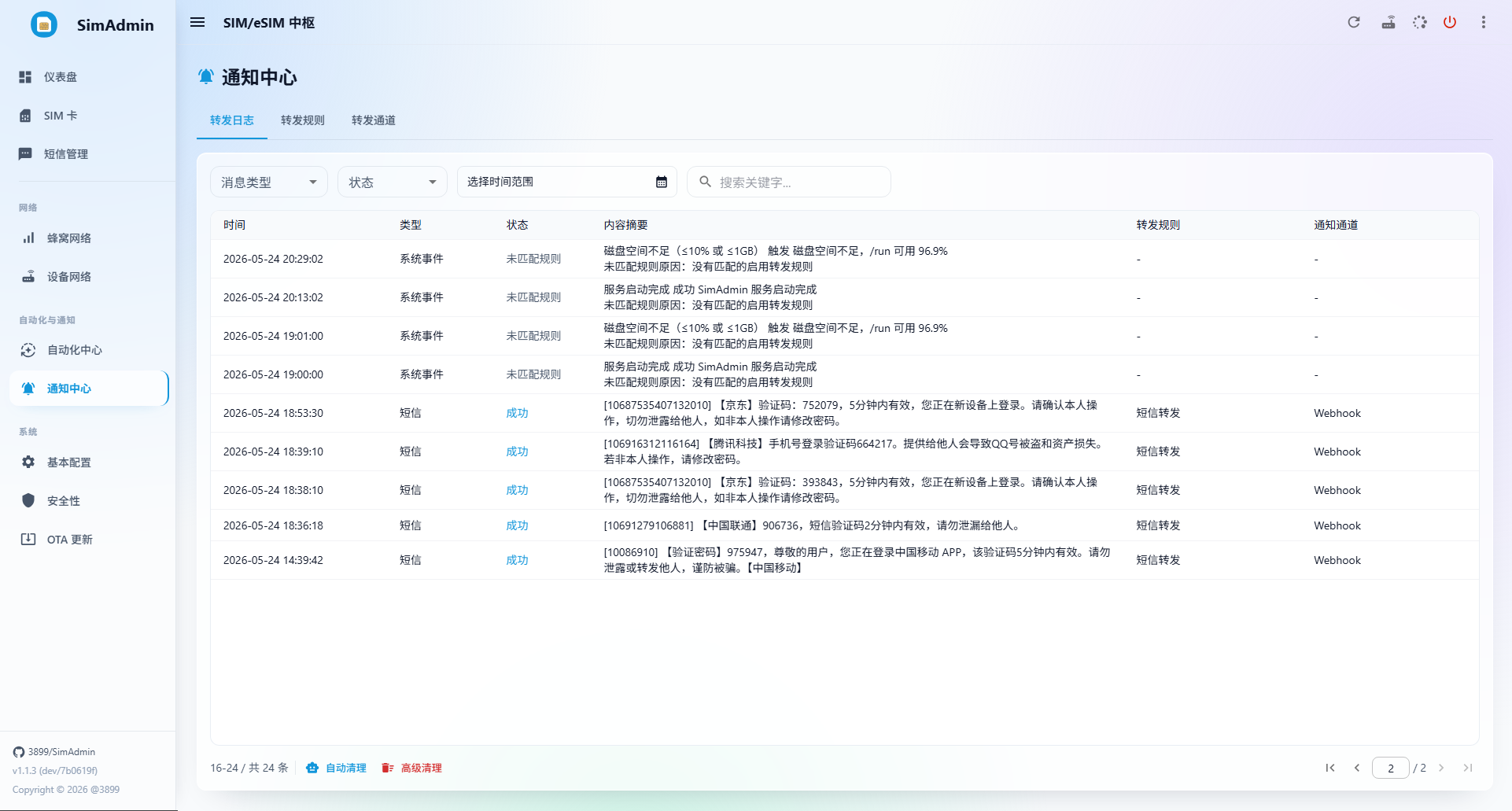Open 短信管理 in the sidebar

[88, 154]
